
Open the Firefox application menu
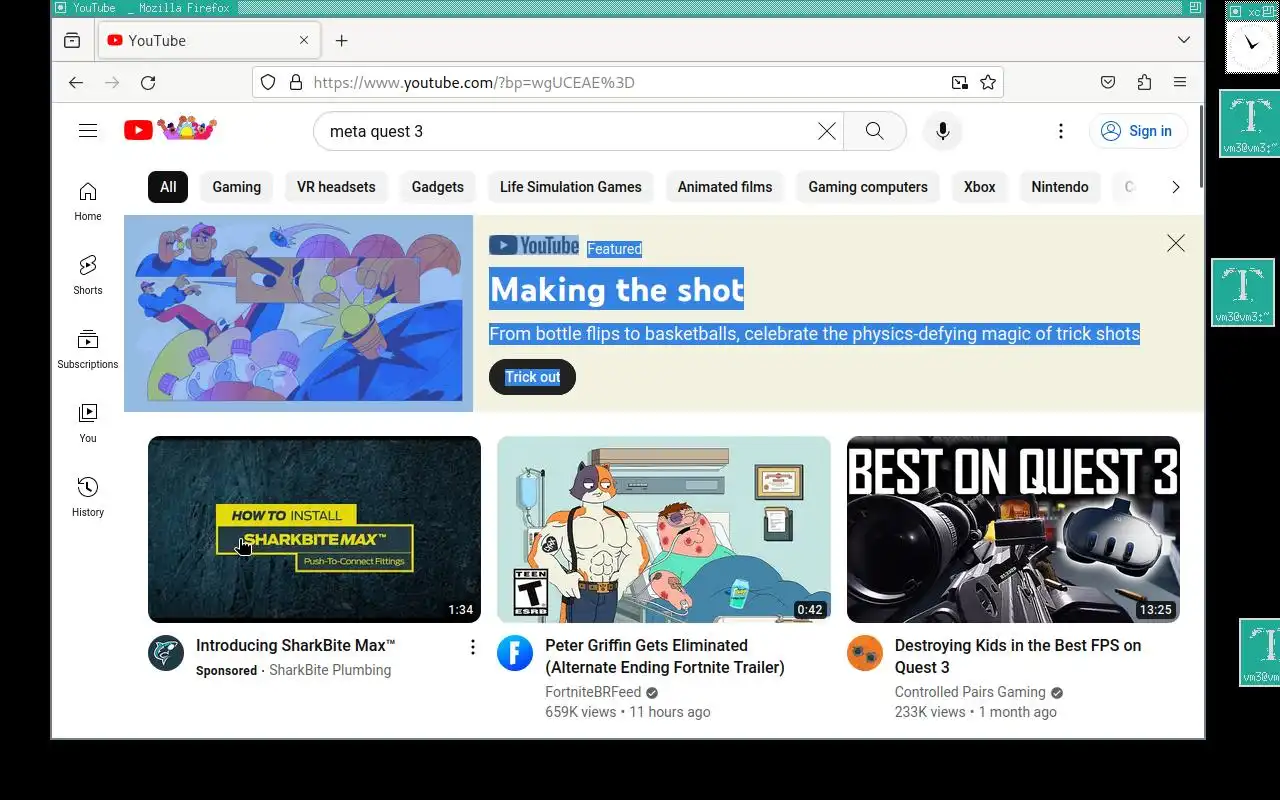1180,83
